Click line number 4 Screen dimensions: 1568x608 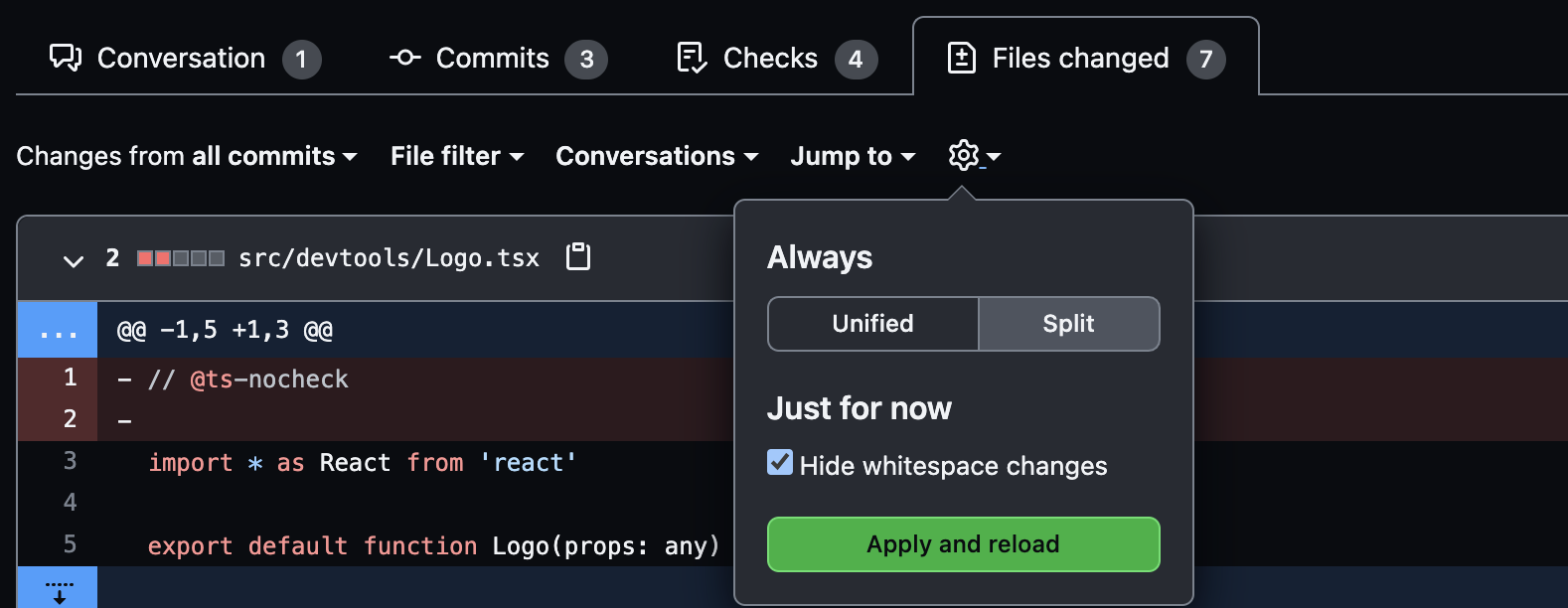58,503
